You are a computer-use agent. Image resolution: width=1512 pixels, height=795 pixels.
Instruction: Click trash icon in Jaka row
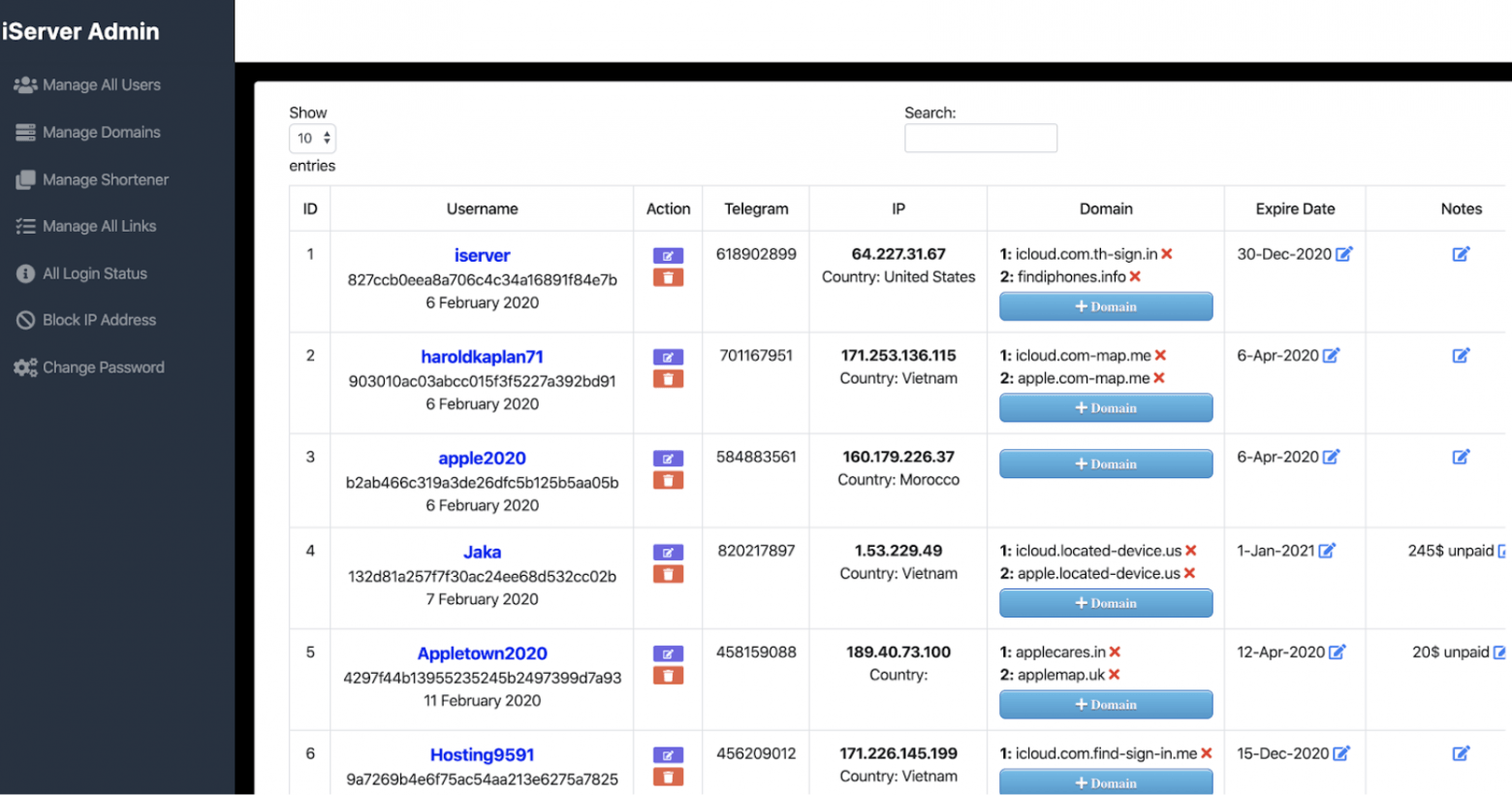[668, 574]
